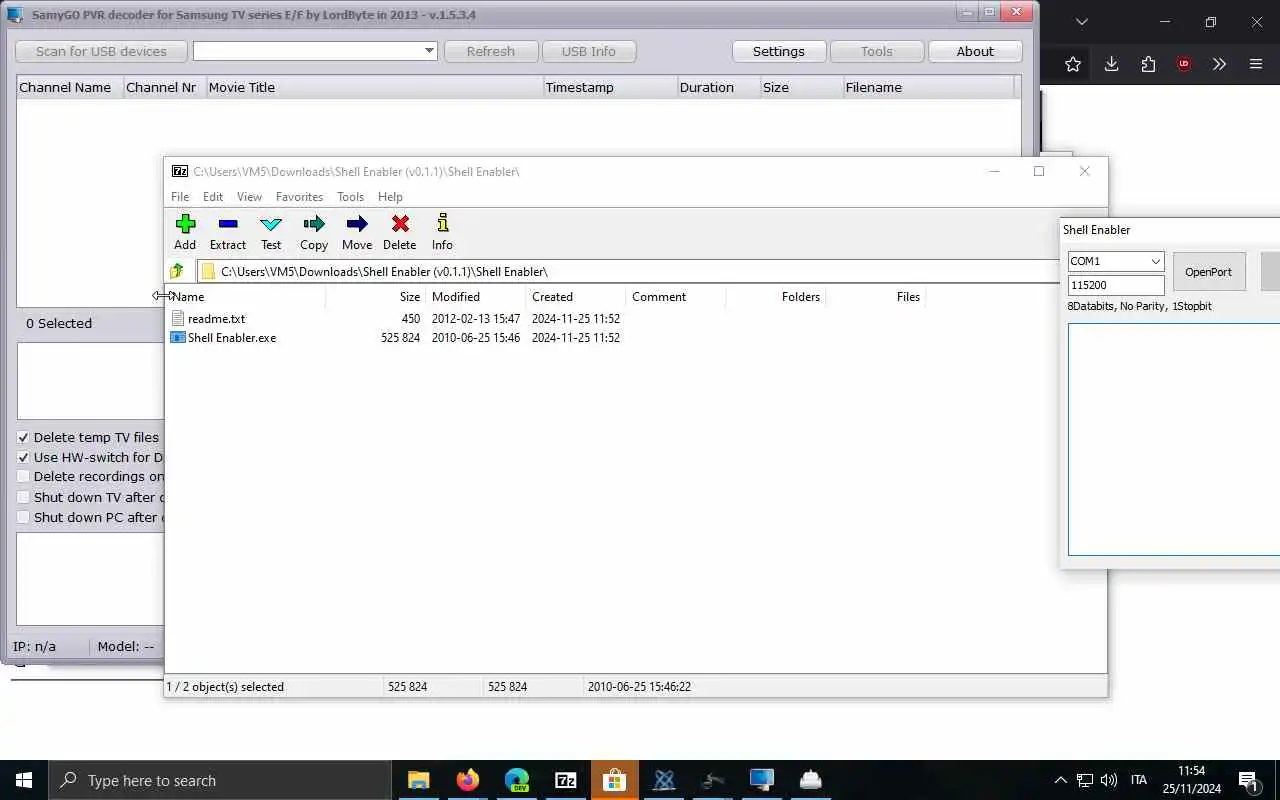1280x800 pixels.
Task: Click the Delete icon in 7-Zip toolbar
Action: pyautogui.click(x=400, y=224)
